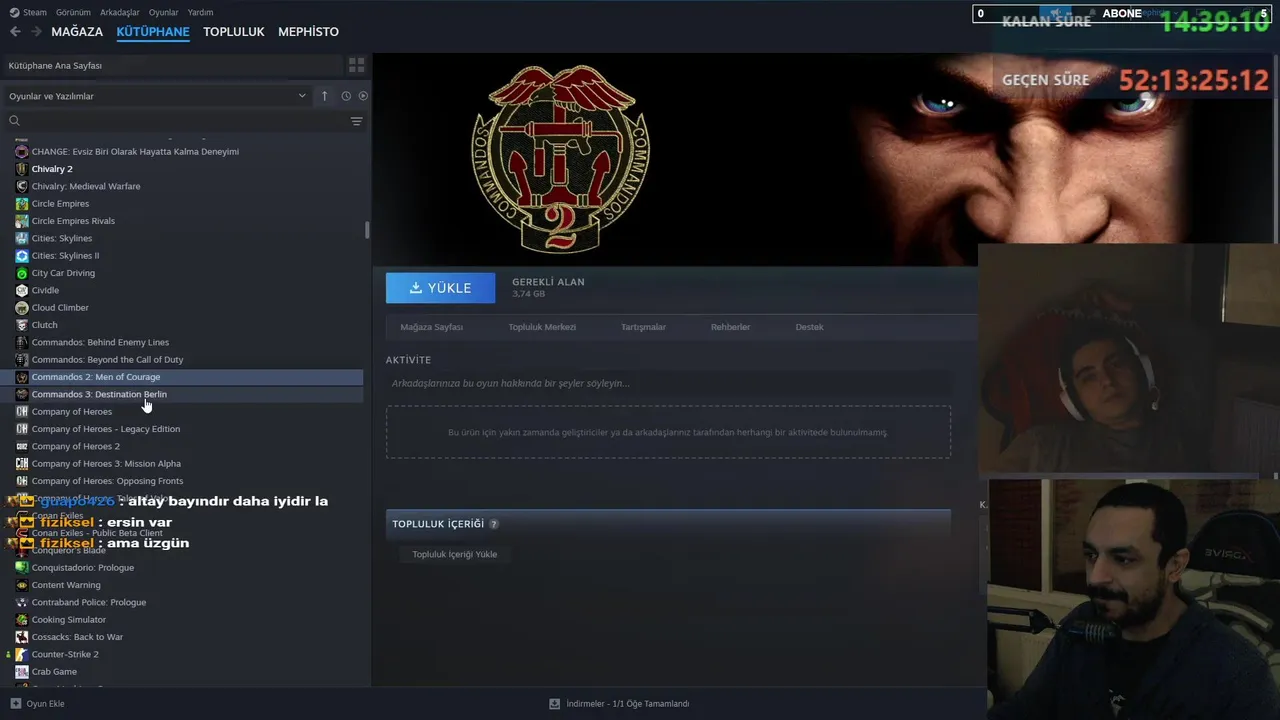Open the Steam menu
1280x720 pixels.
pos(28,12)
